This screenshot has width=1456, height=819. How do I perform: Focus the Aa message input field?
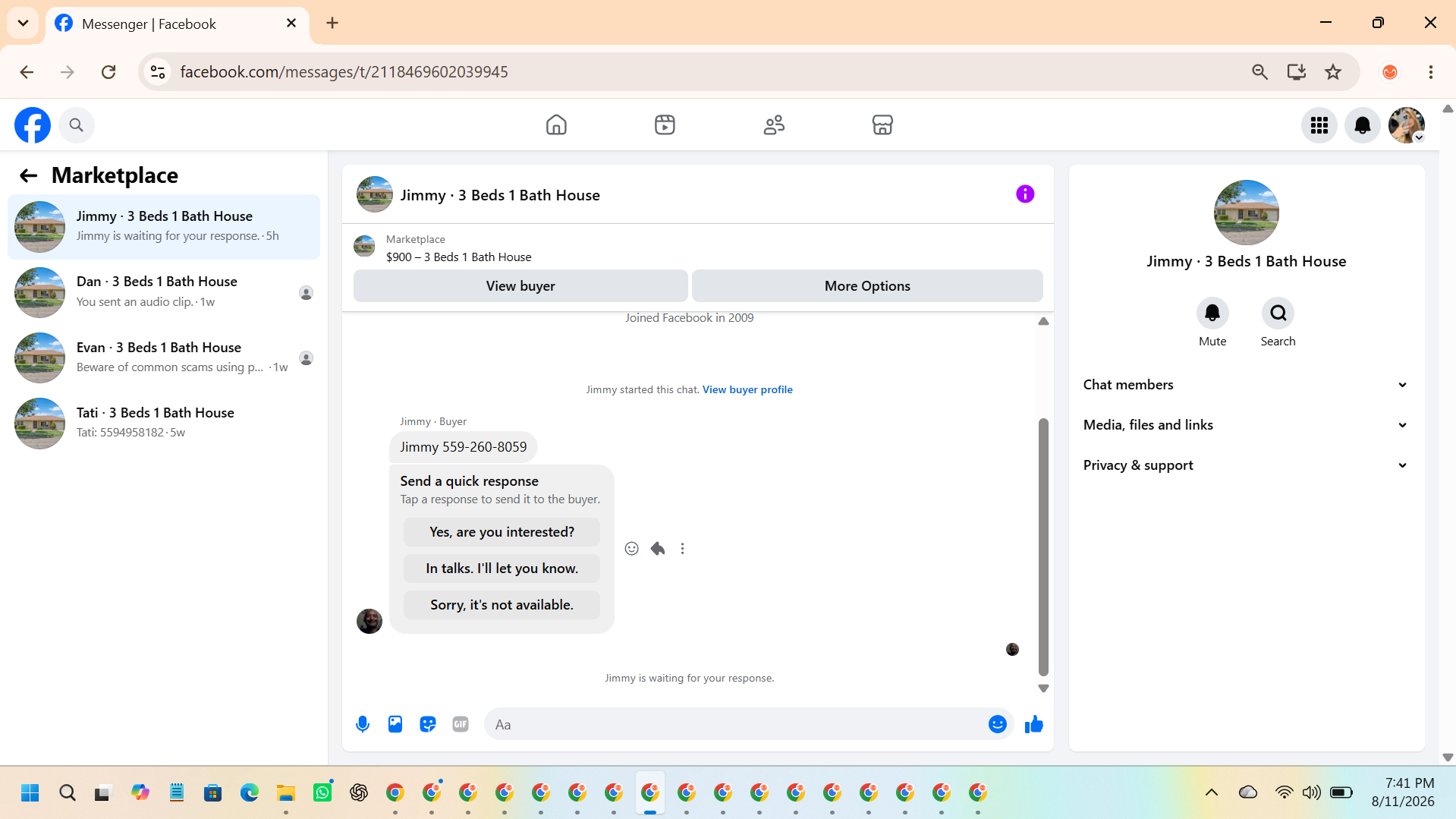(734, 724)
